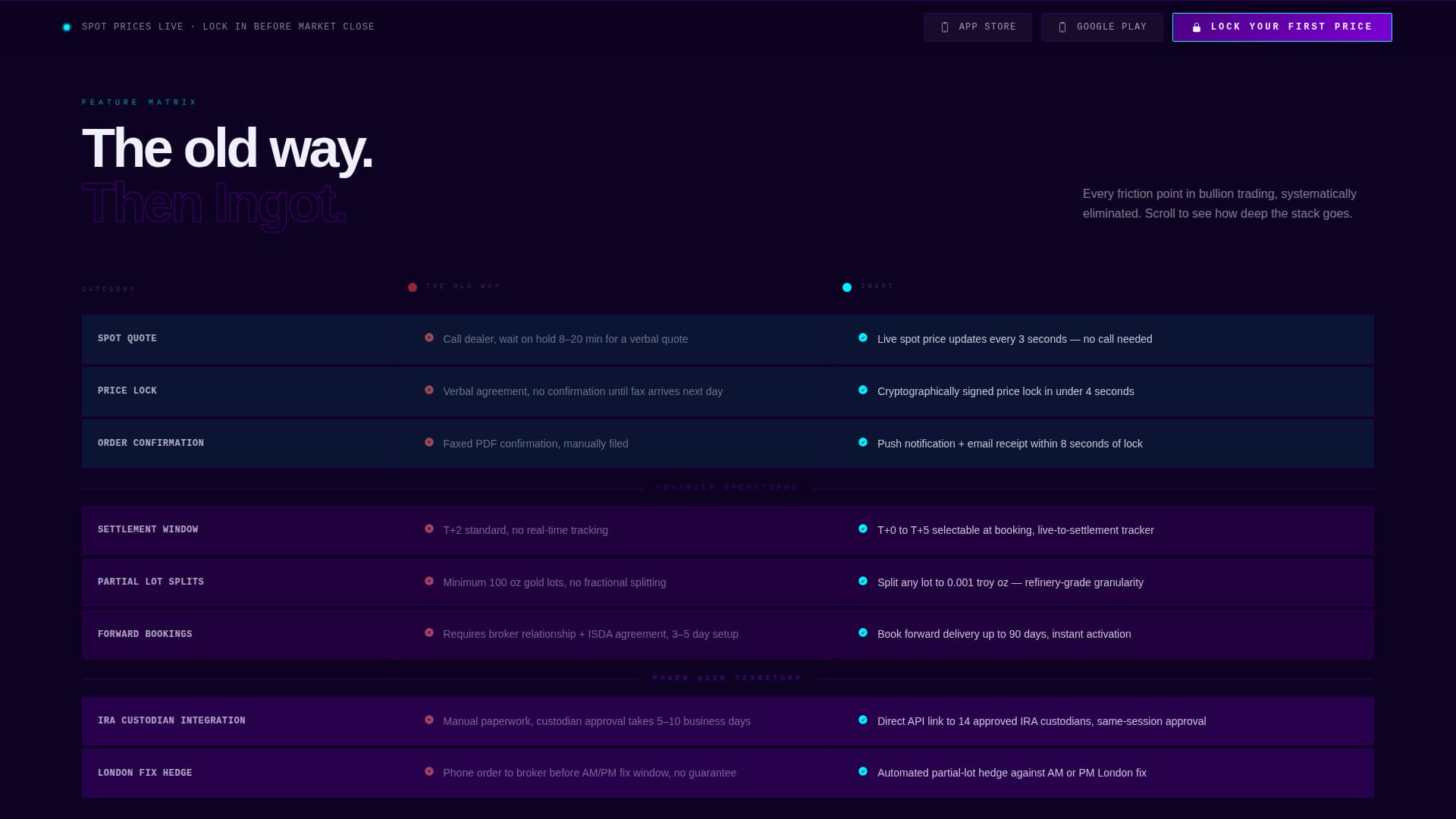
Task: Select the LONDON FIX HEDGE label
Action: 145,773
